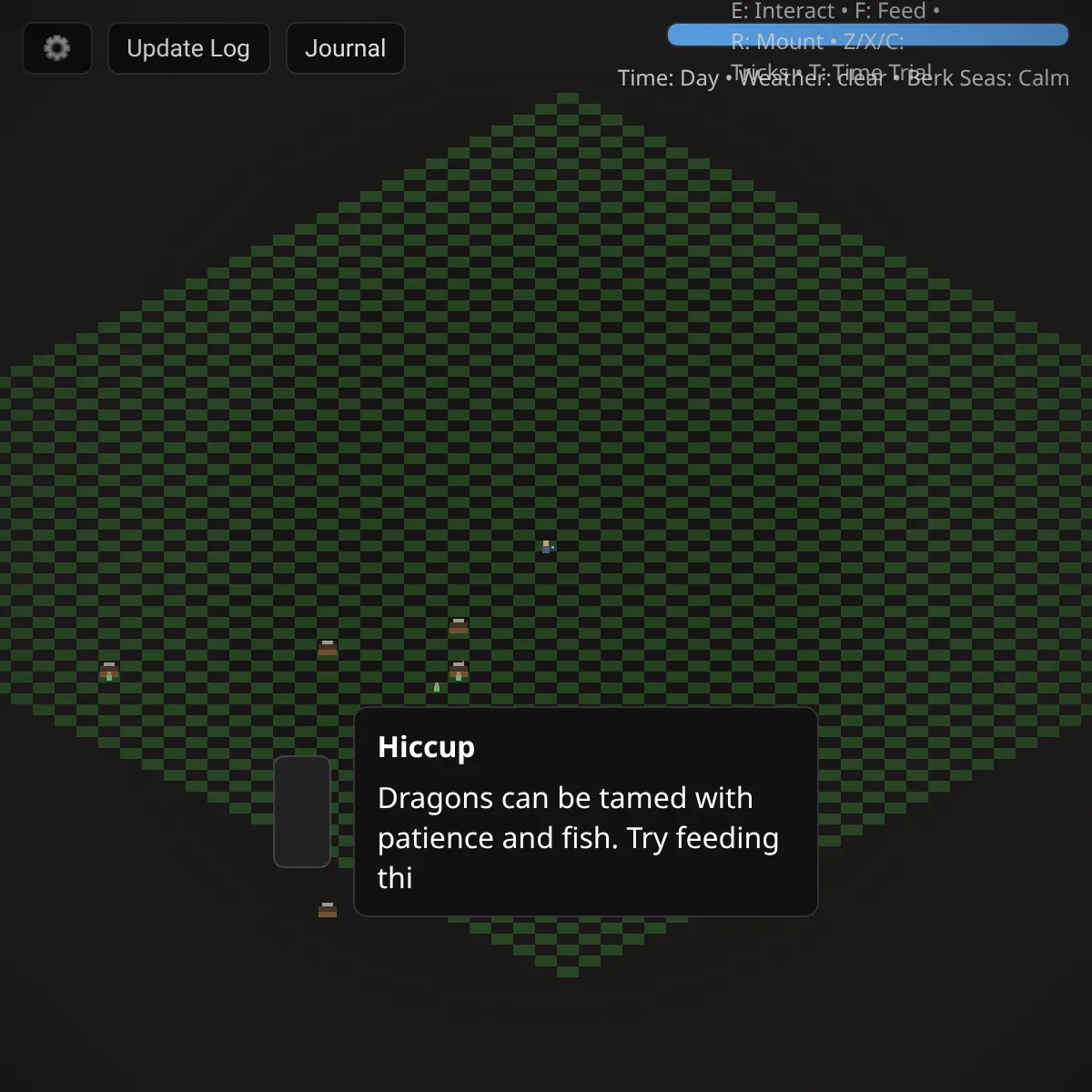Open the Journal
This screenshot has height=1092, width=1092.
(x=345, y=48)
